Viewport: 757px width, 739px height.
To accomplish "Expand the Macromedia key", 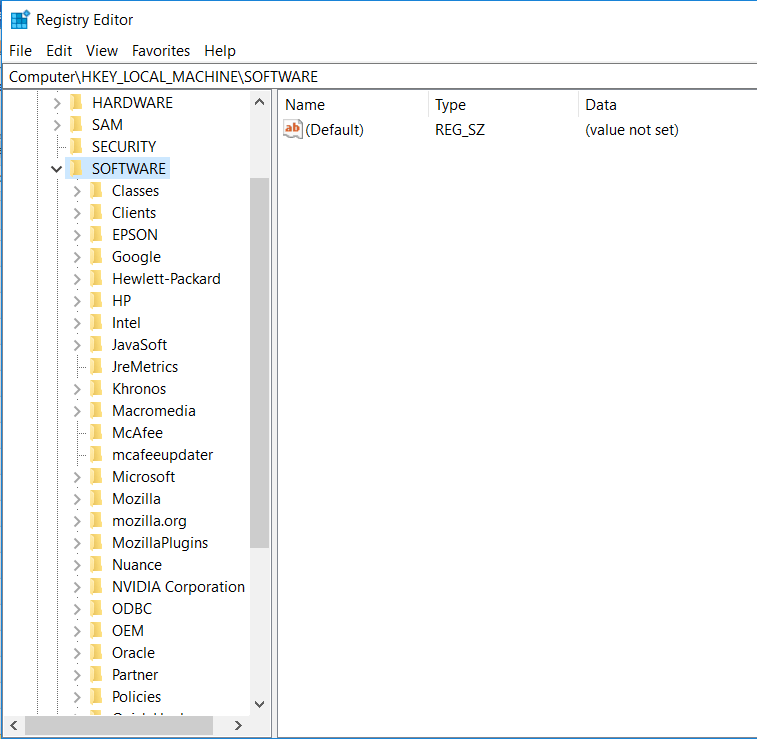I will [x=77, y=411].
